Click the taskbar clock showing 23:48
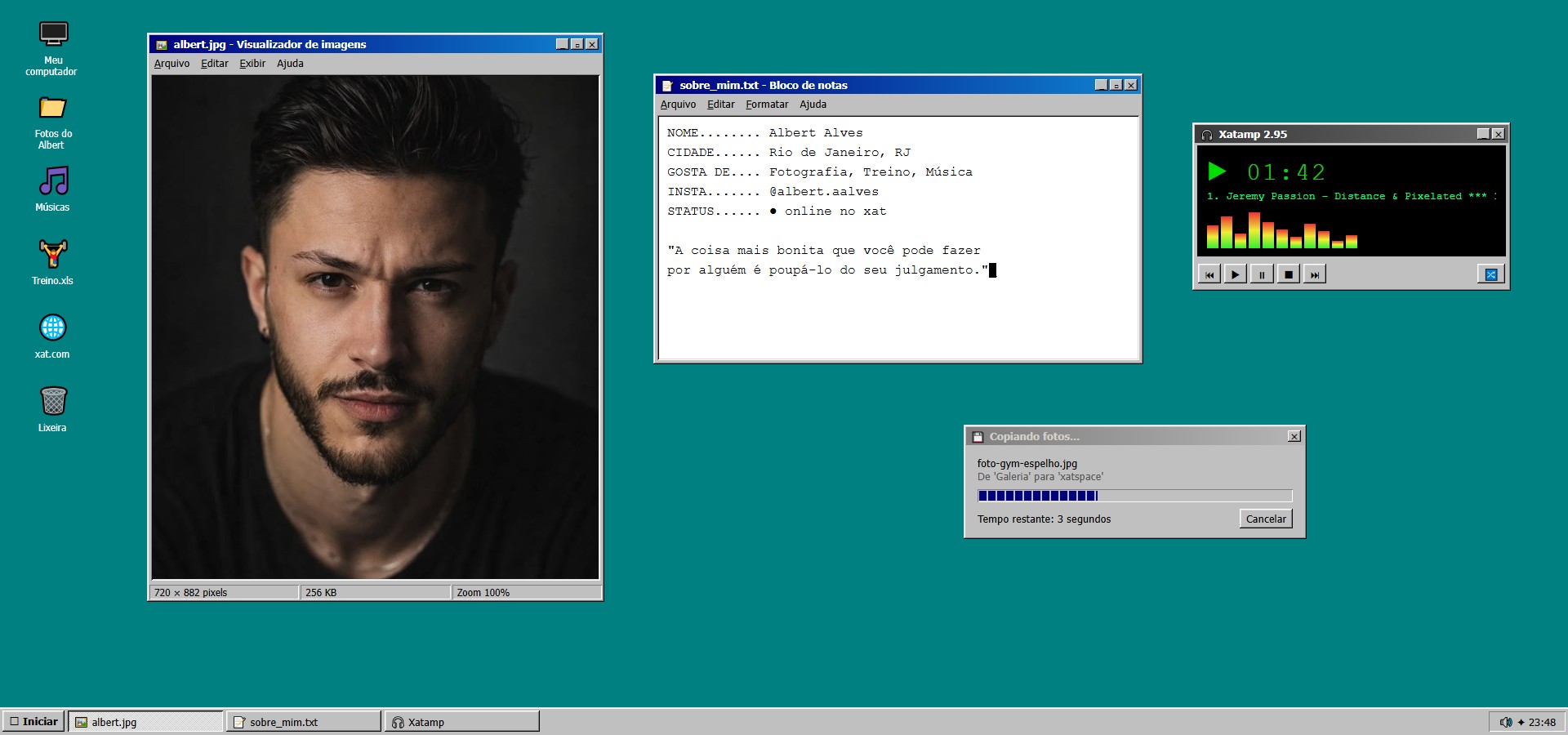 1542,722
